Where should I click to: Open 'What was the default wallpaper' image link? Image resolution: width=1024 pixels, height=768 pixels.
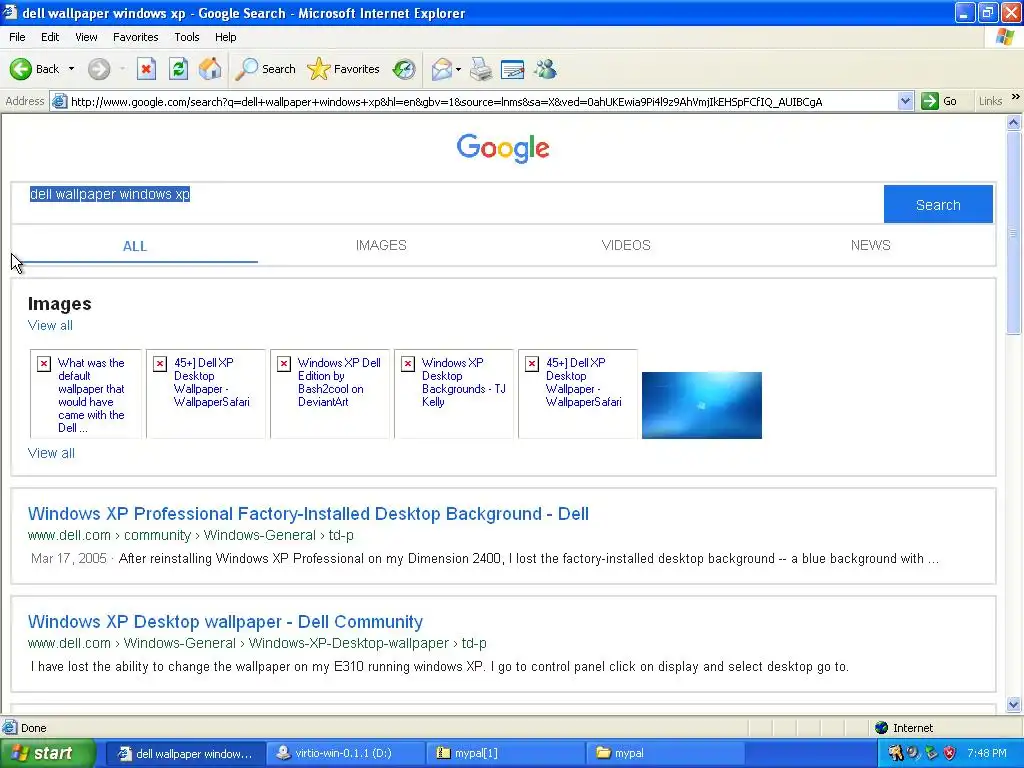coord(91,395)
